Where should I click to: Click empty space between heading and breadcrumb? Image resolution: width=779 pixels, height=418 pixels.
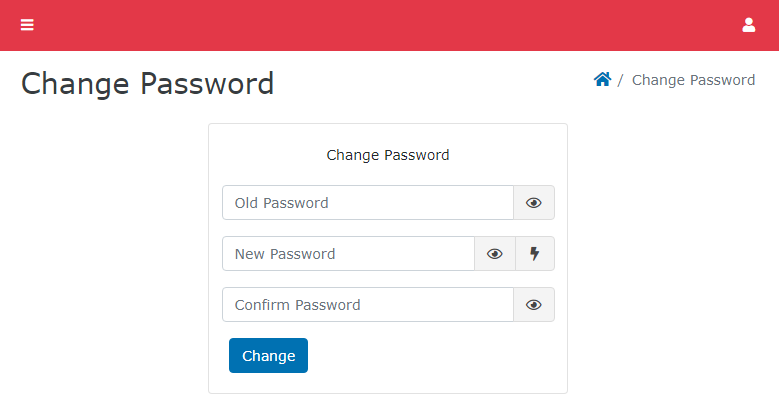click(x=430, y=82)
